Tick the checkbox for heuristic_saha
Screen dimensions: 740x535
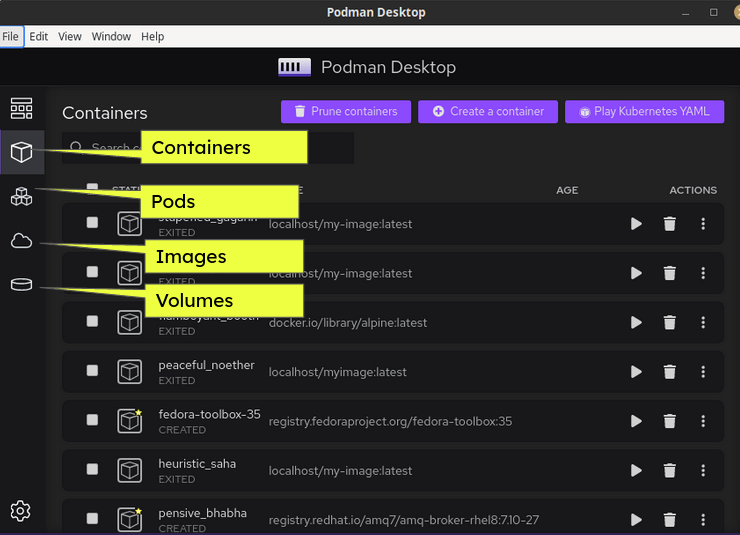tap(92, 469)
